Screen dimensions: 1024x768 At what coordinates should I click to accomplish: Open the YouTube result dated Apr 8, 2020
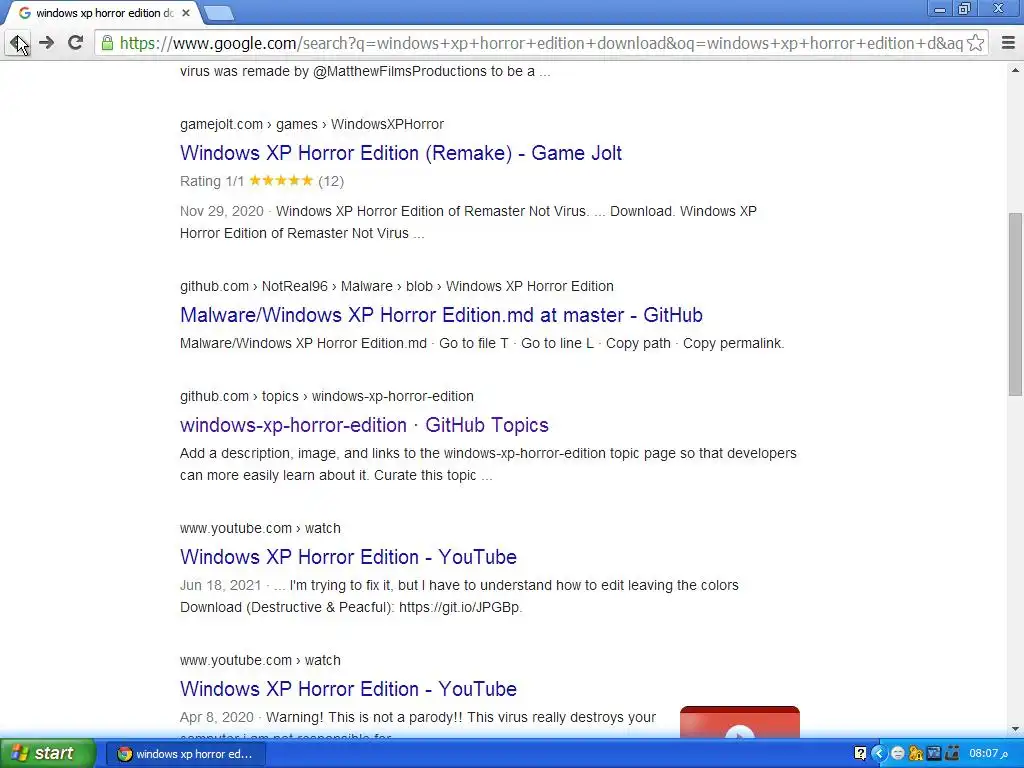[349, 689]
